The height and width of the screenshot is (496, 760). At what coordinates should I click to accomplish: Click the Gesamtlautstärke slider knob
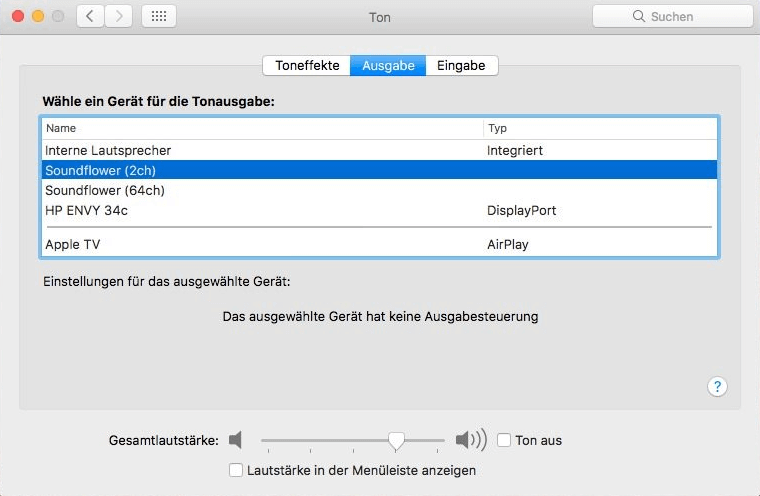[397, 440]
